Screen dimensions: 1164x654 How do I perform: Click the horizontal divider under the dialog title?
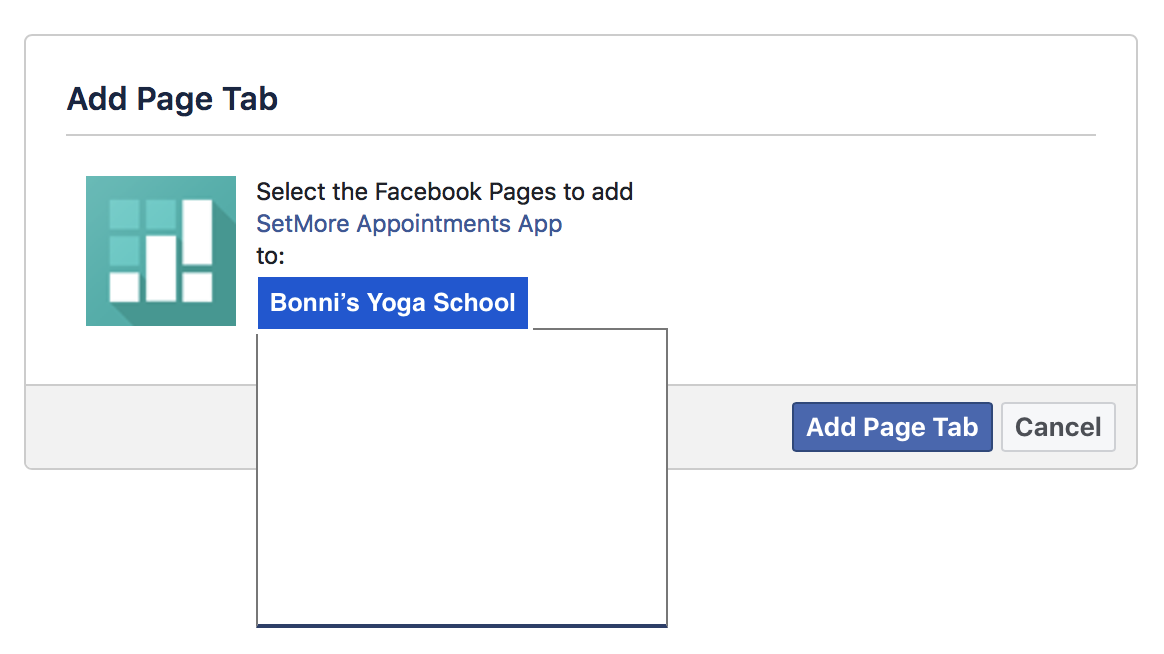coord(581,135)
